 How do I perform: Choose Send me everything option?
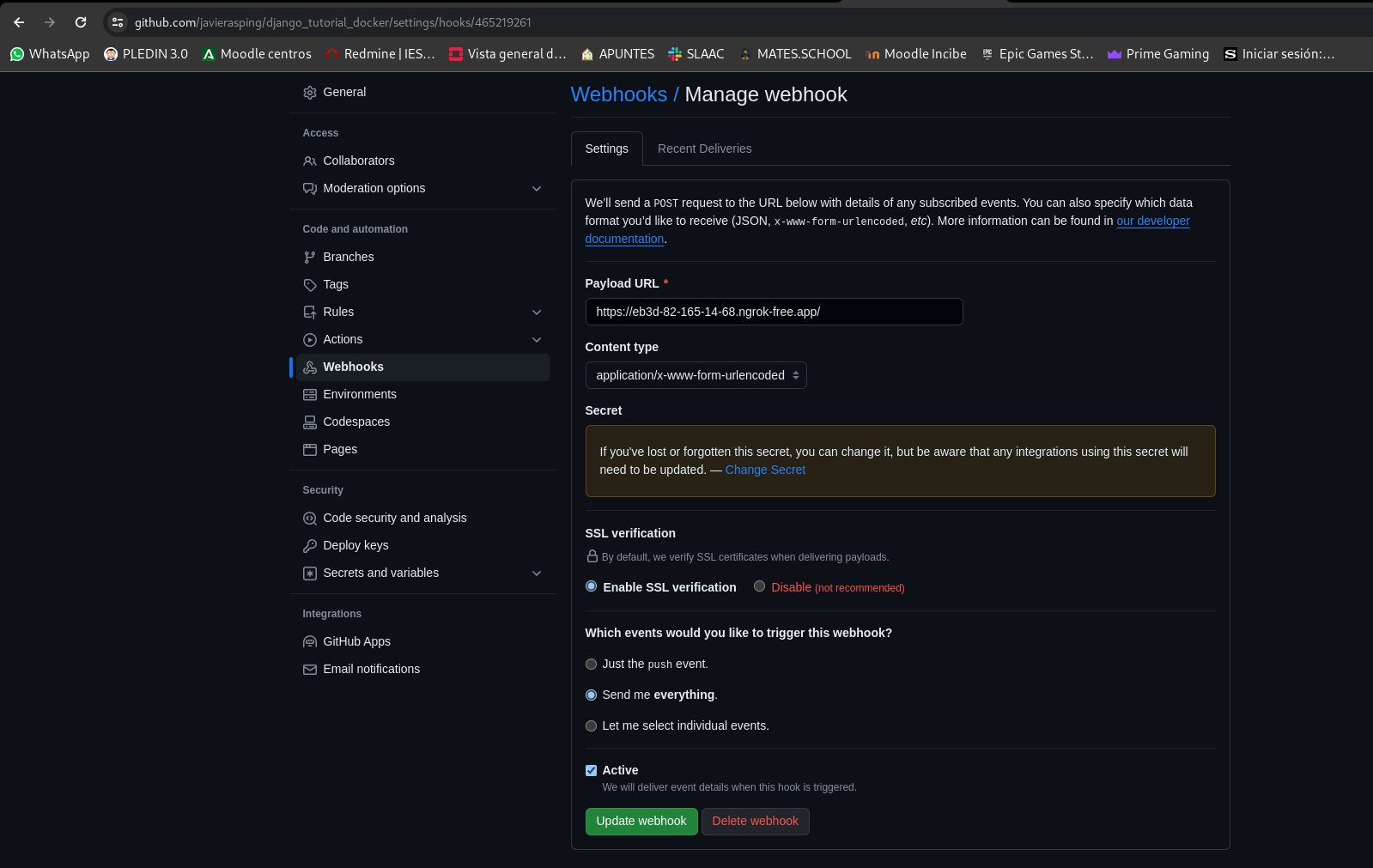pos(591,695)
